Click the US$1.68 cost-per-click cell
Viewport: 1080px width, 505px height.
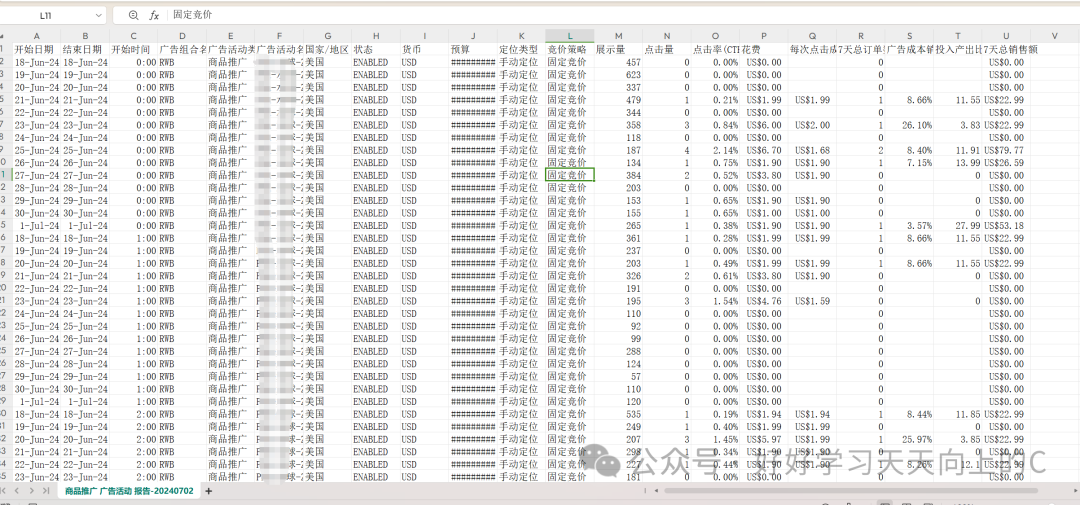click(x=812, y=150)
